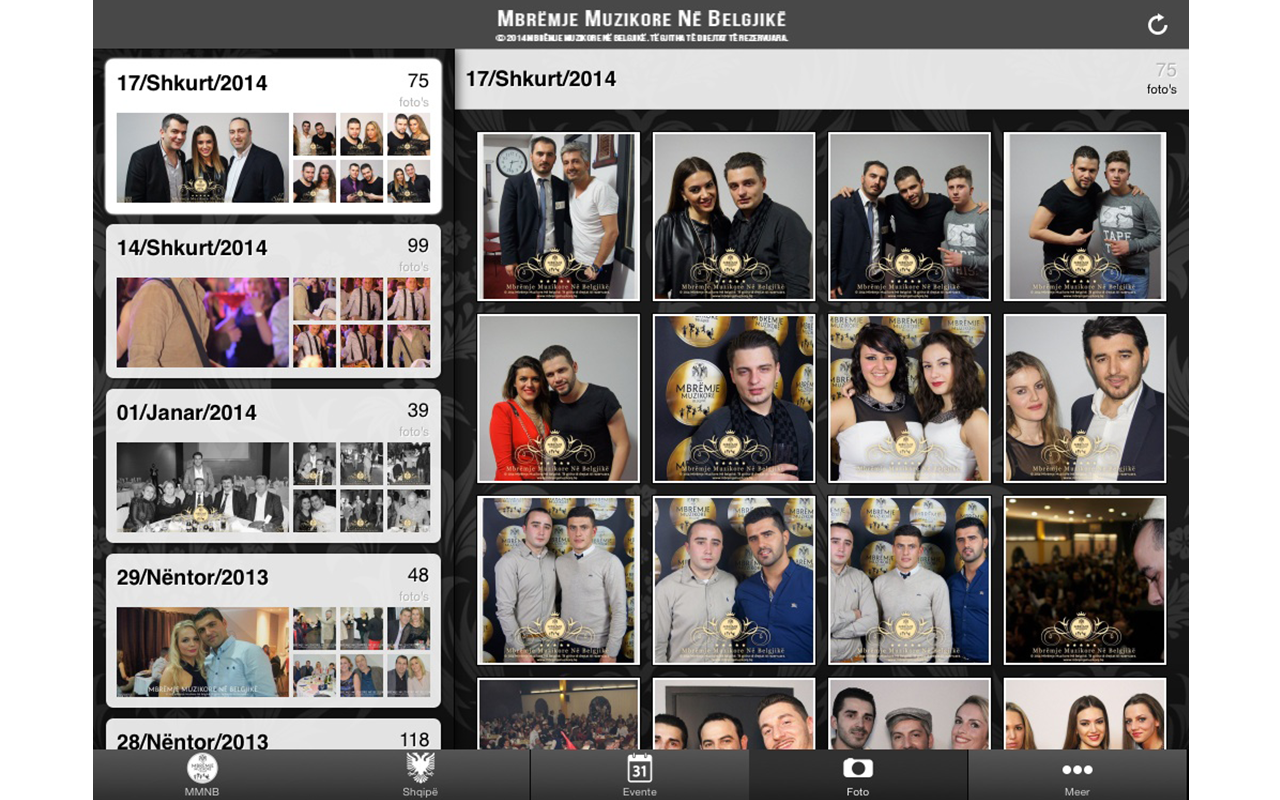
Task: Open photo of woman in red jacket with man
Action: [558, 398]
